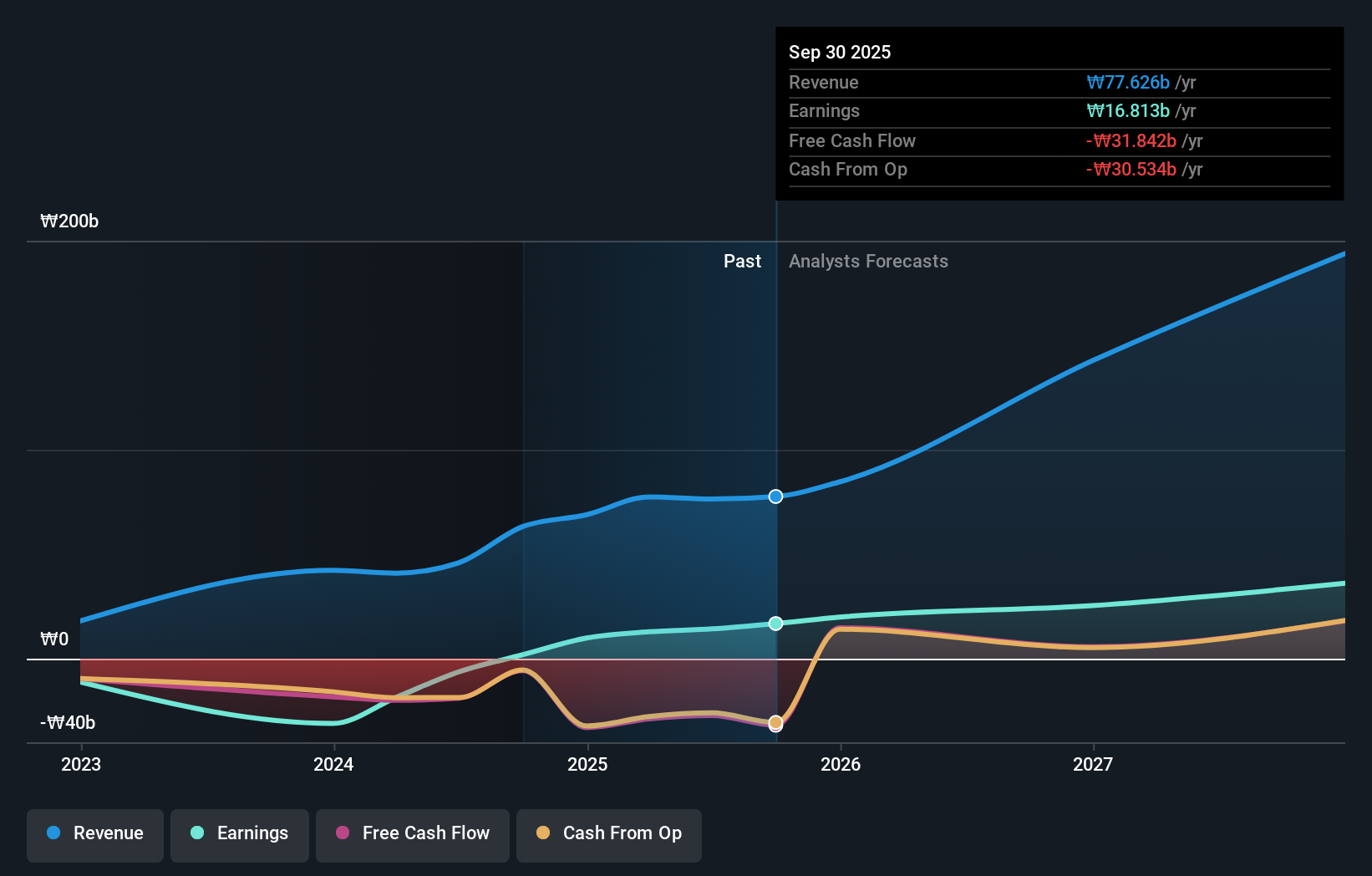Select the blue Revenue legend dot
This screenshot has height=876, width=1372.
tap(54, 833)
